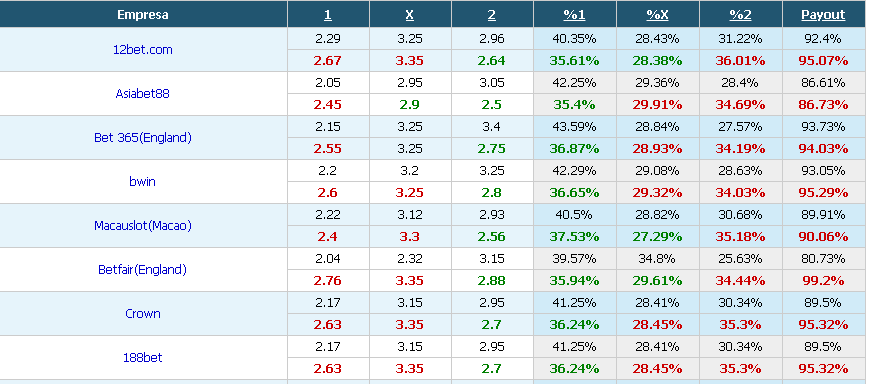The height and width of the screenshot is (384, 869).
Task: Sort by the 2 column header
Action: coord(492,15)
